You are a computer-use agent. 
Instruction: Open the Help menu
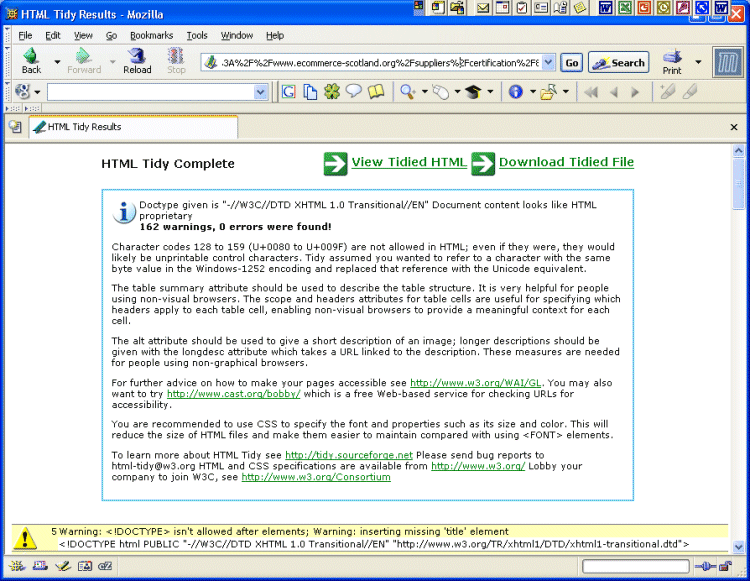[x=275, y=35]
